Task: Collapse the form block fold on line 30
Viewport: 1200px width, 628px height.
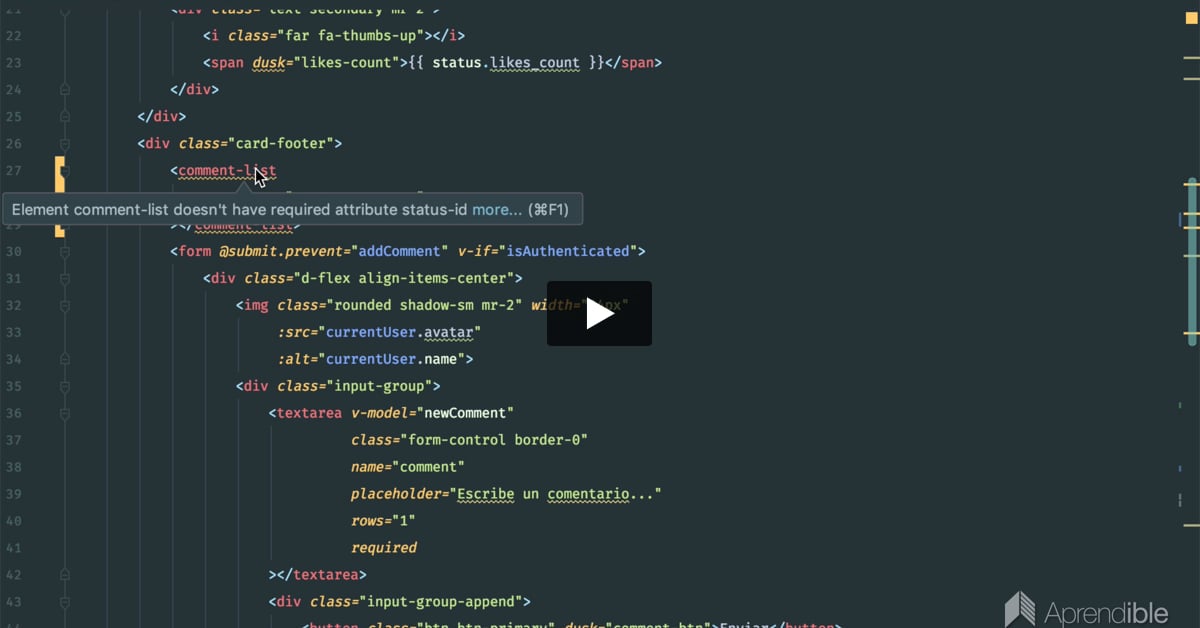Action: click(65, 251)
